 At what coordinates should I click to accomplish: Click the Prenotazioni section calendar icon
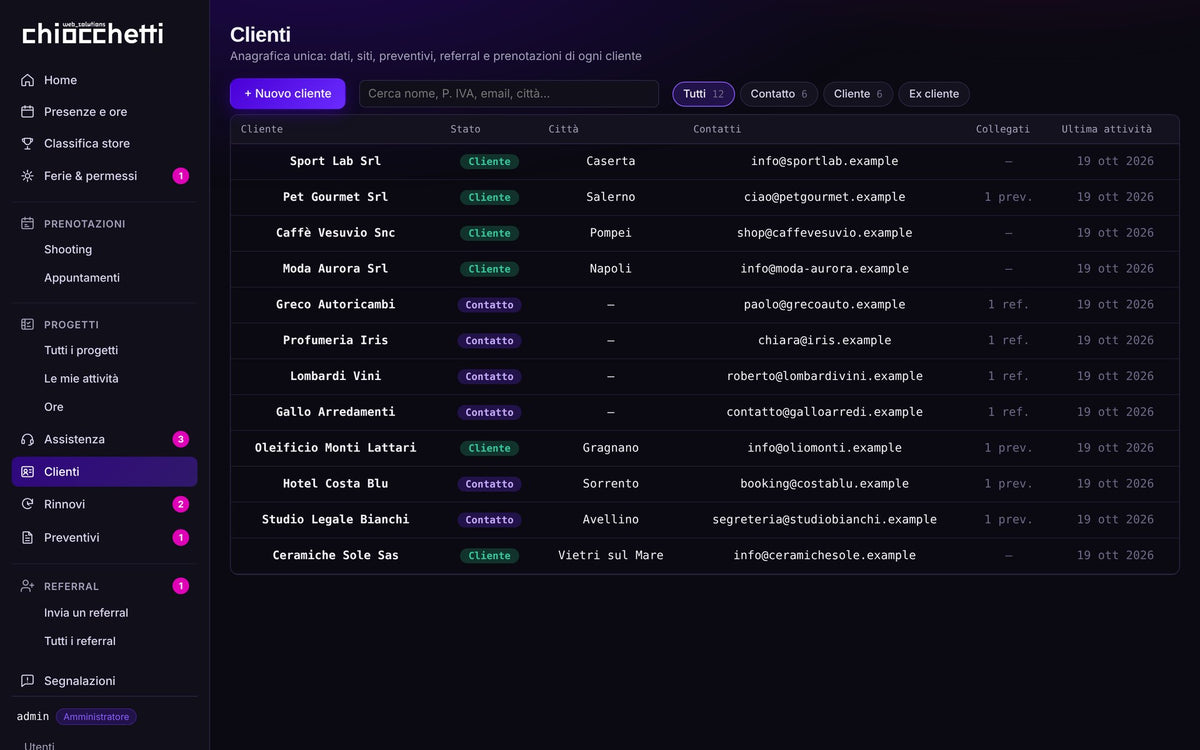[27, 223]
